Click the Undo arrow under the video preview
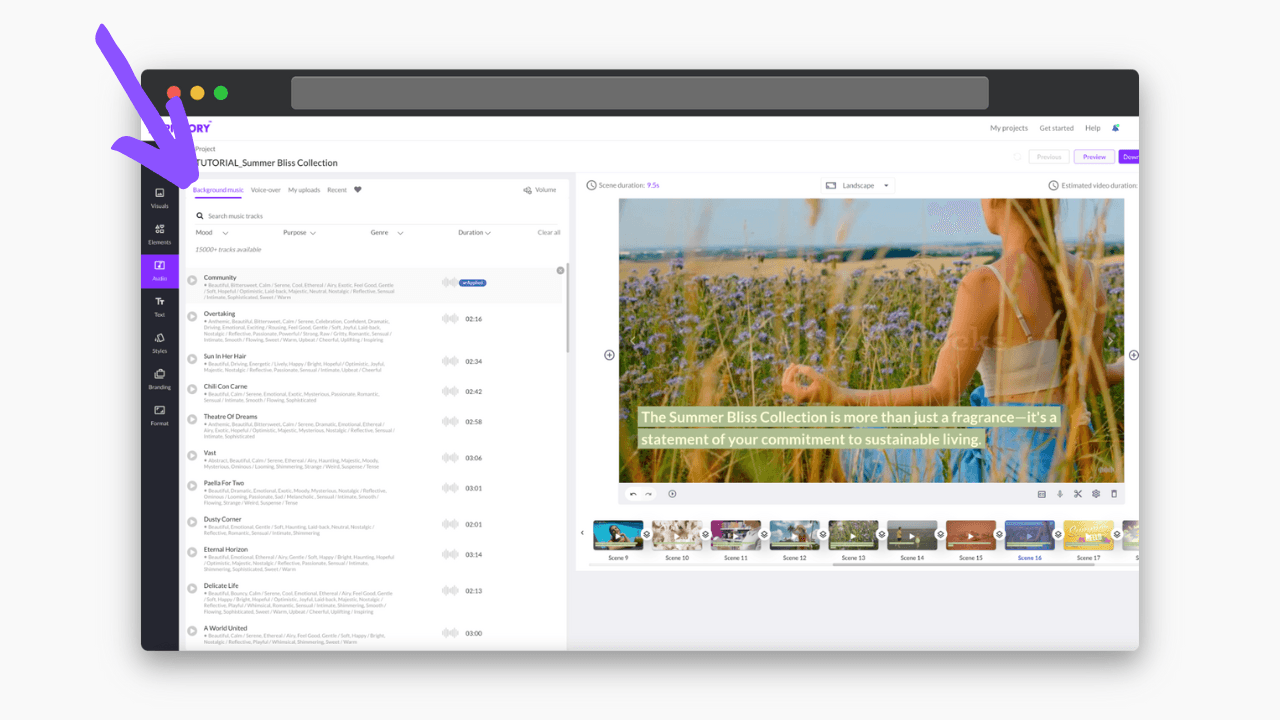Viewport: 1280px width, 720px height. [634, 493]
